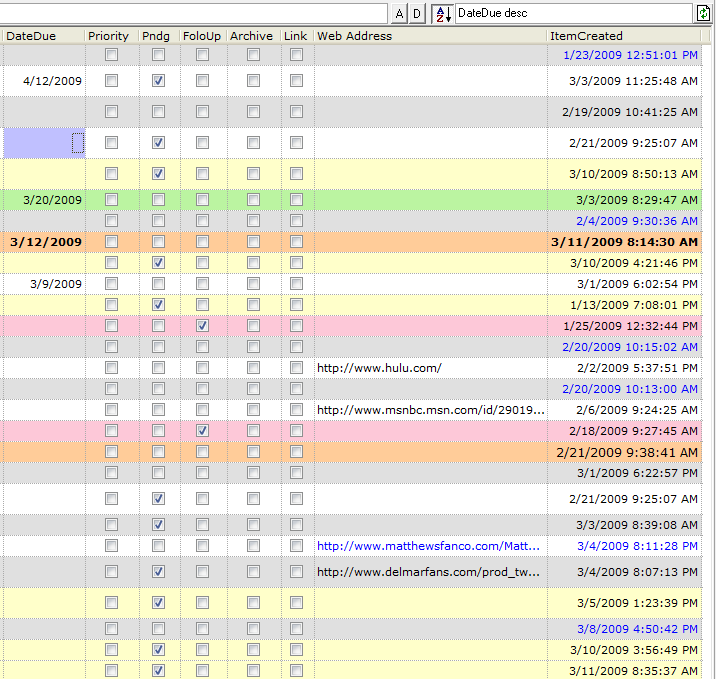716x679 pixels.
Task: Check Link in the hulu.com row
Action: 296,368
